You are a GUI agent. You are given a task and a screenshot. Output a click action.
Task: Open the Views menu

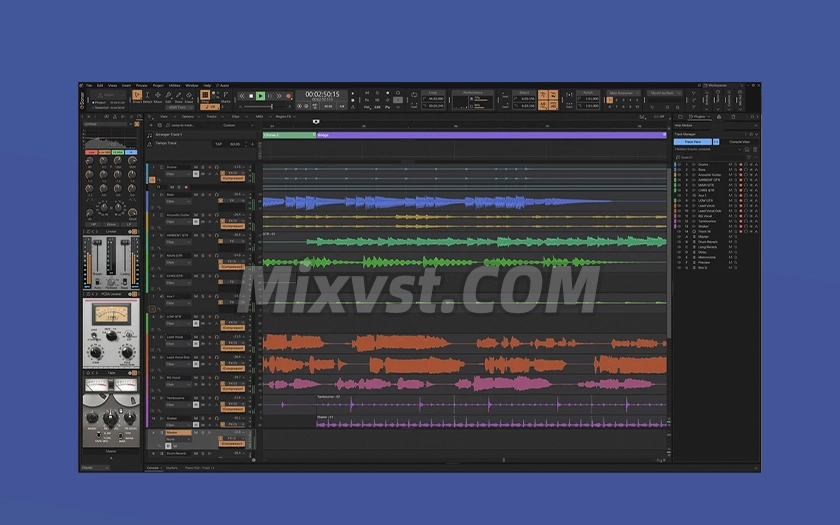coord(112,85)
